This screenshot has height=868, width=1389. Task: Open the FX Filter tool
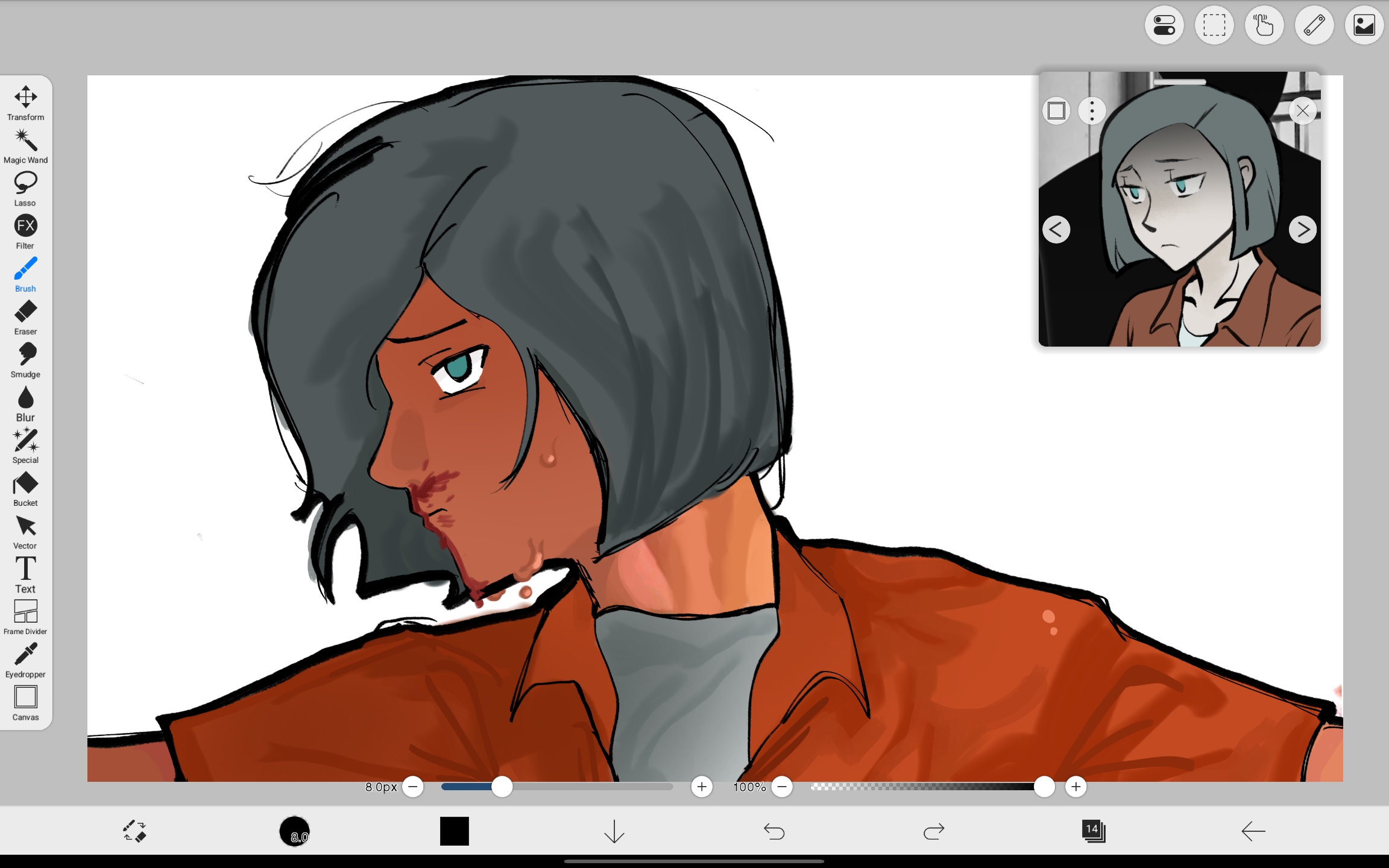25,232
